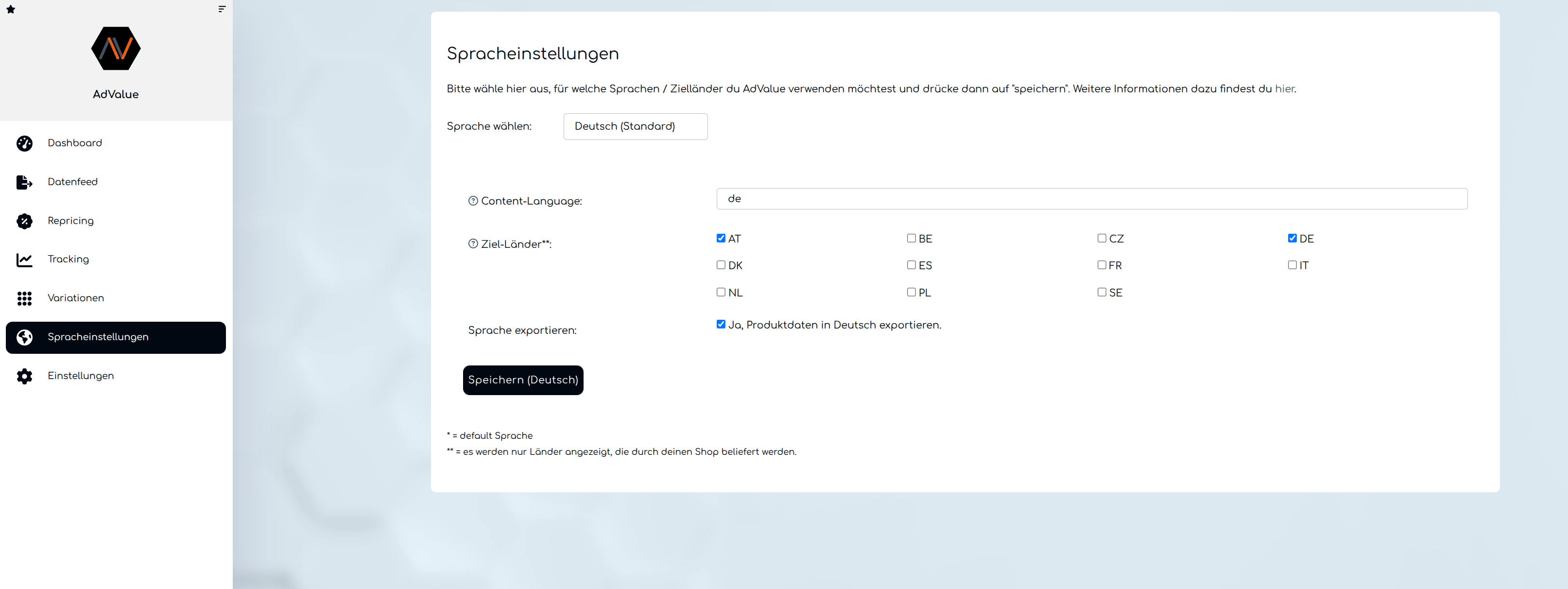Image resolution: width=1568 pixels, height=589 pixels.
Task: Open the Sprache wählen dropdown
Action: tap(635, 127)
